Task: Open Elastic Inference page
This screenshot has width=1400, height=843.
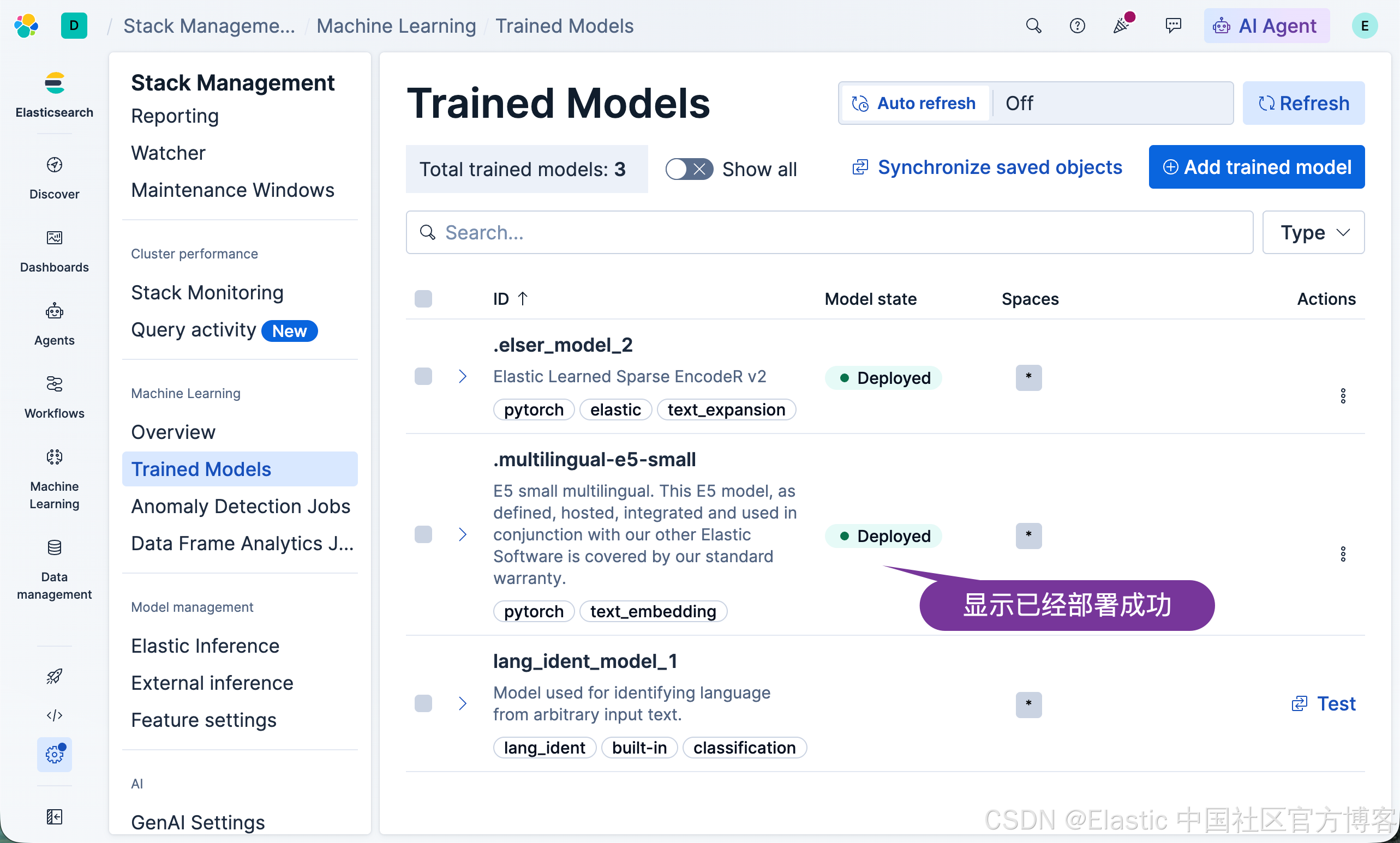Action: [x=205, y=646]
